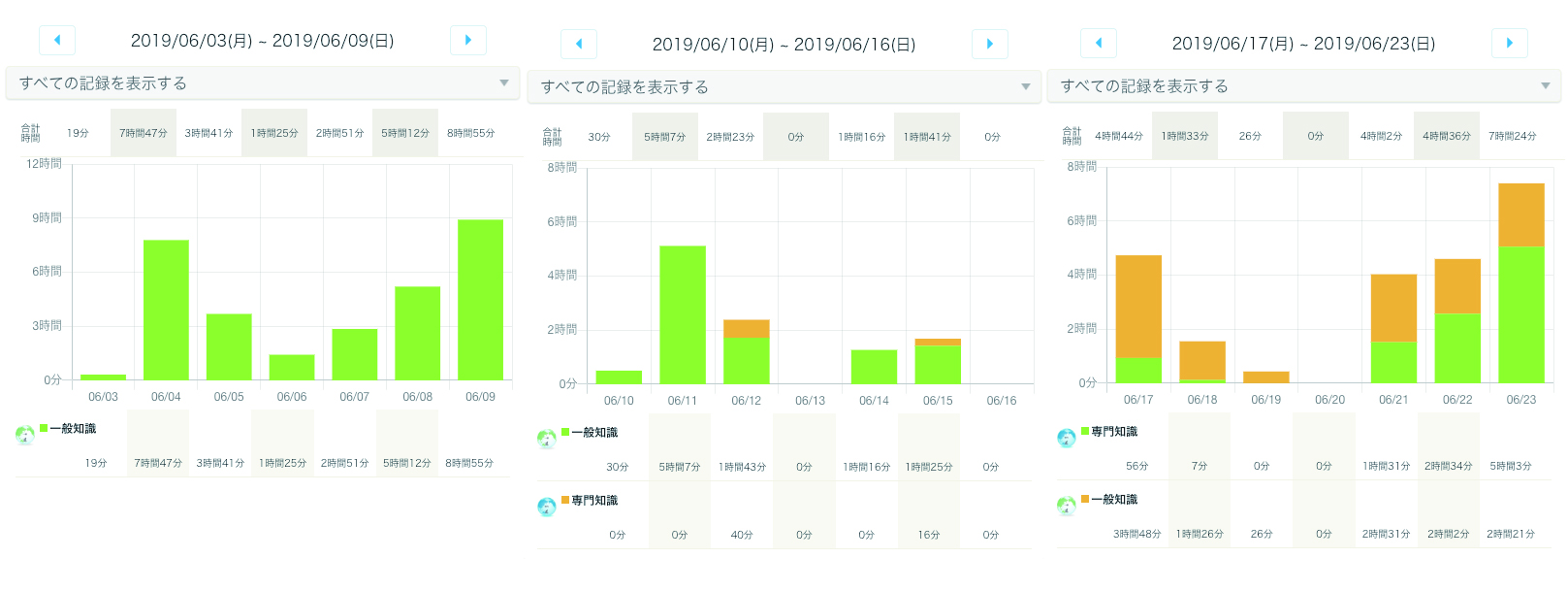Click the 06/20 date label on the chart axis
This screenshot has height=591, width=1568.
tap(1329, 400)
